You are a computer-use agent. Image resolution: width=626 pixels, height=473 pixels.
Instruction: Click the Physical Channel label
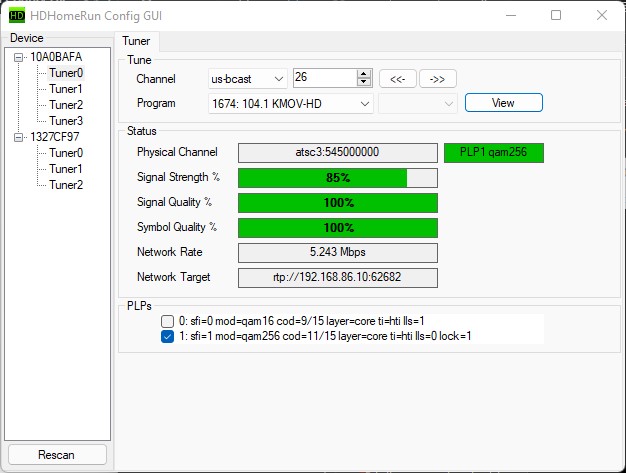tap(177, 152)
